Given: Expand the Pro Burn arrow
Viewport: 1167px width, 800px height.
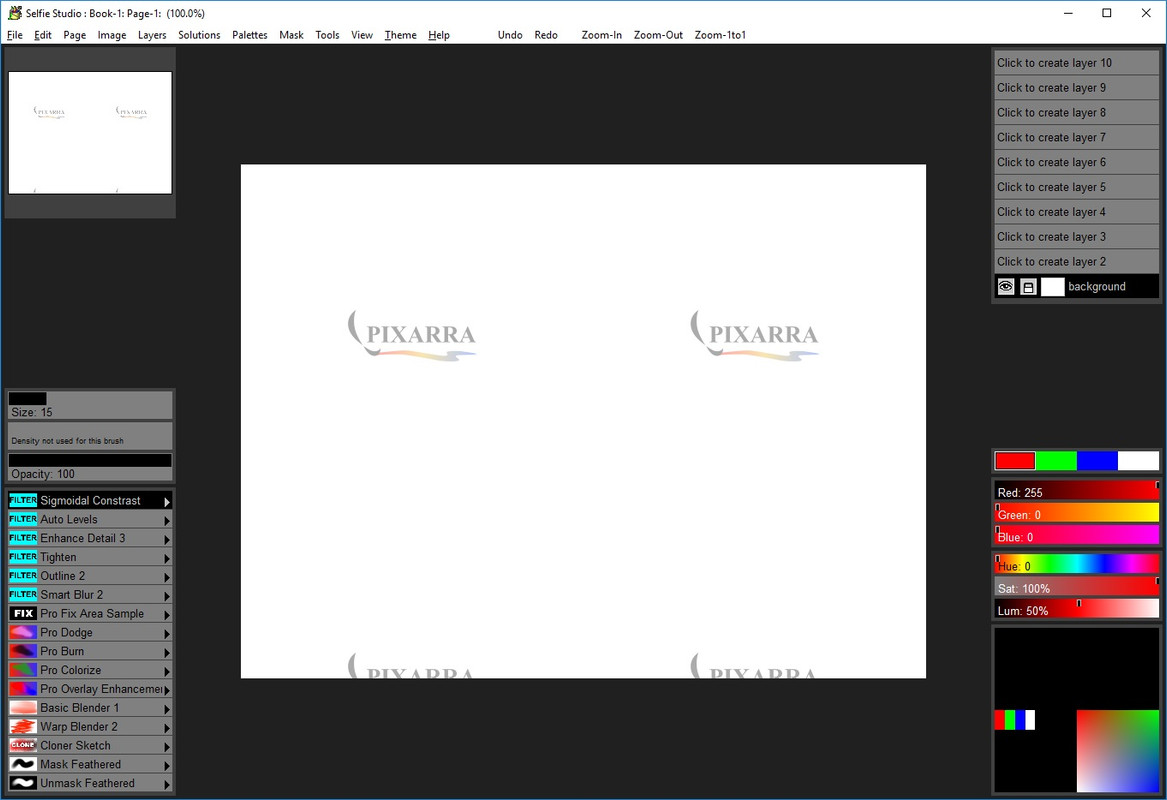Looking at the screenshot, I should tap(167, 652).
